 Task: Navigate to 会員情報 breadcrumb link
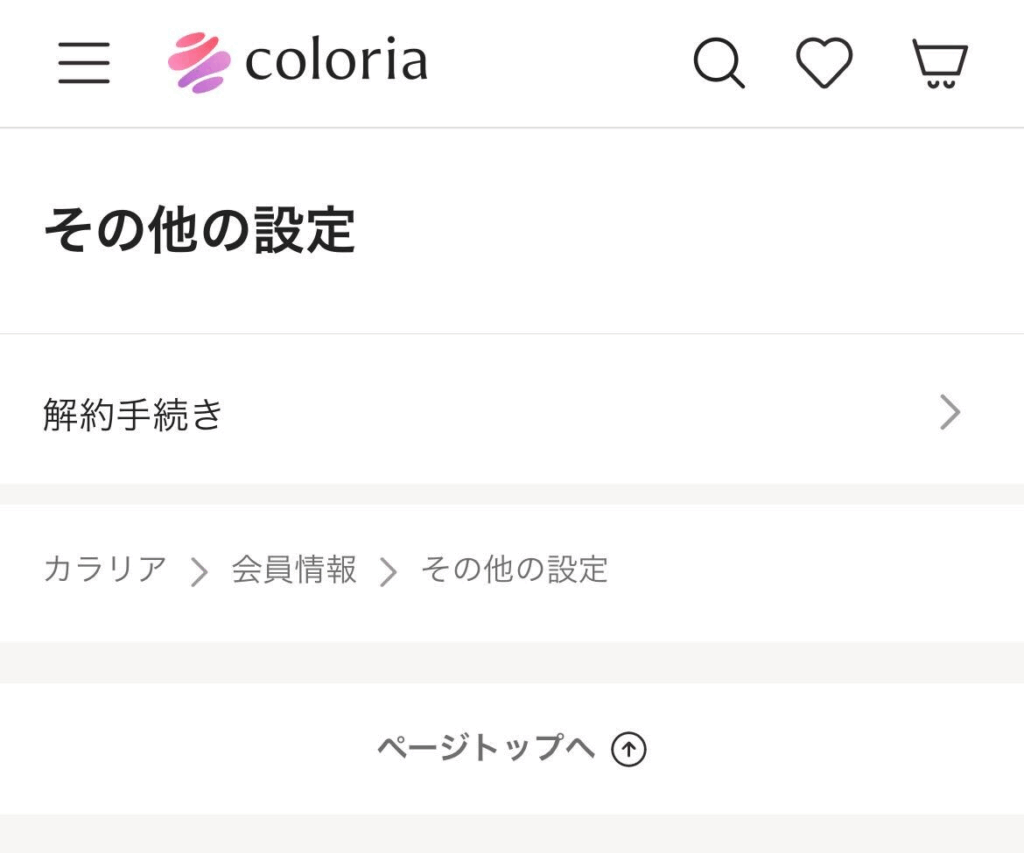click(294, 570)
